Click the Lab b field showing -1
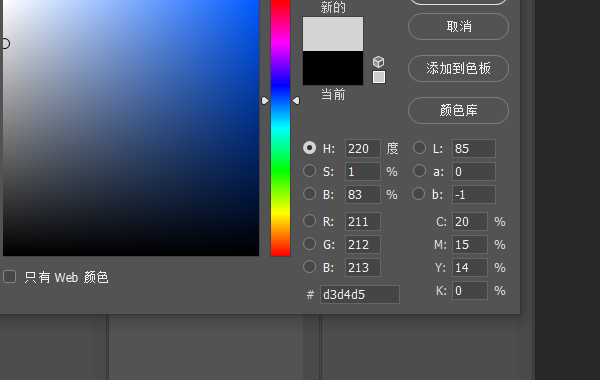 coord(474,194)
